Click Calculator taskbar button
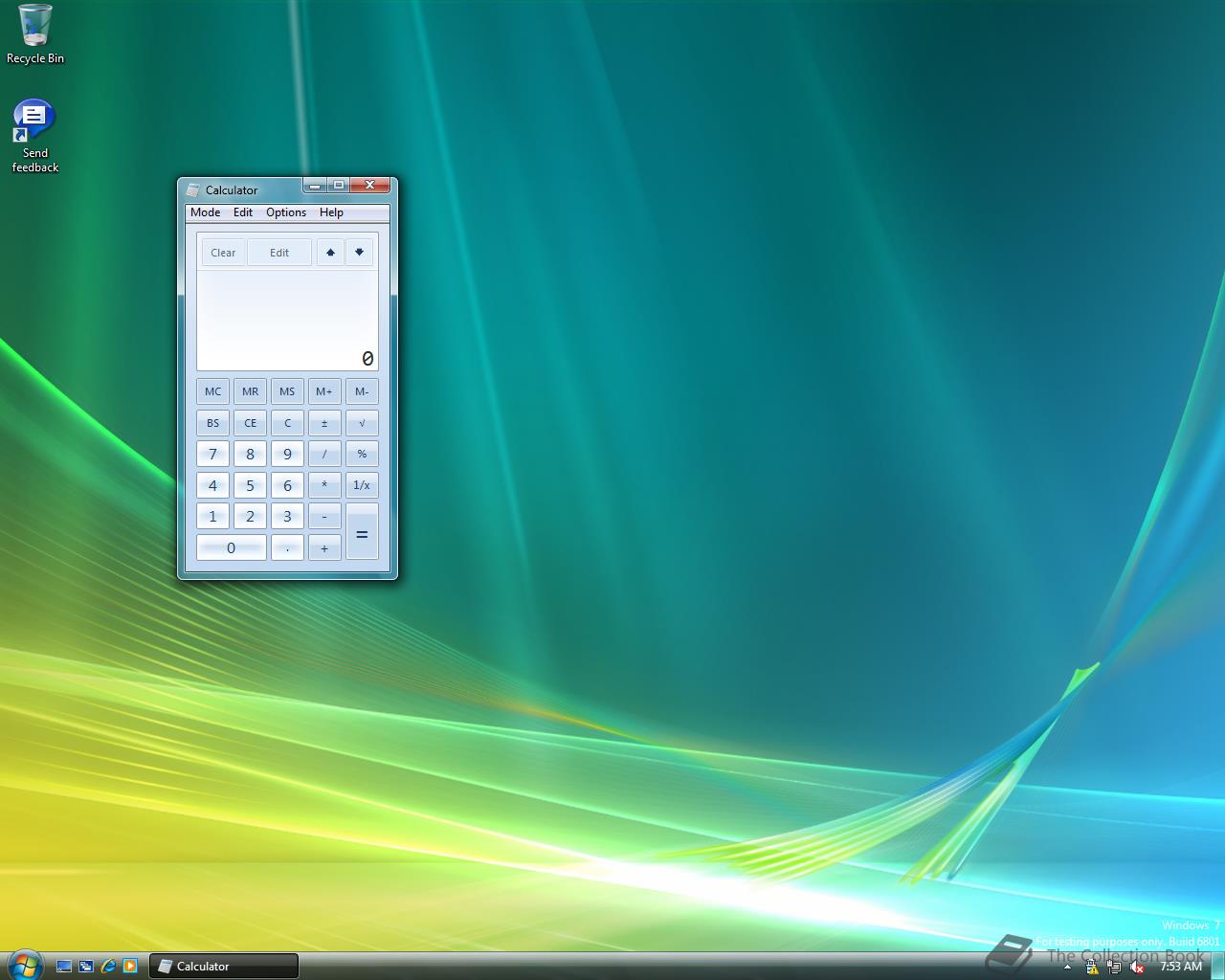Viewport: 1225px width, 980px height. (223, 967)
